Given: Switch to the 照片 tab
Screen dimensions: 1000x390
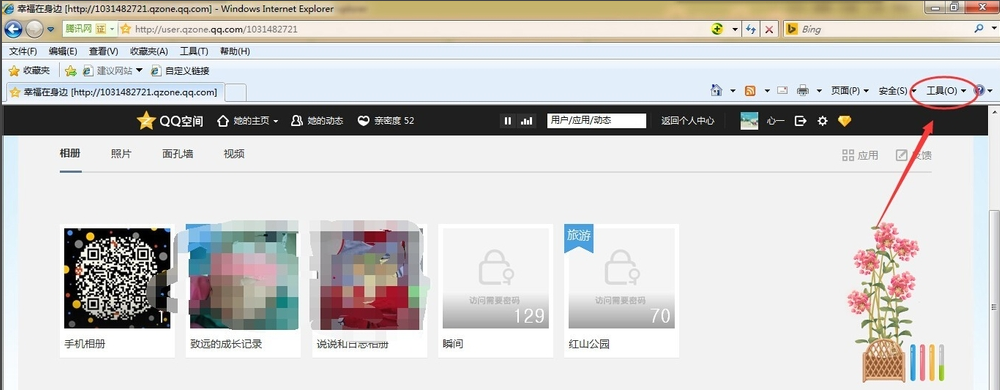Looking at the screenshot, I should click(x=121, y=154).
